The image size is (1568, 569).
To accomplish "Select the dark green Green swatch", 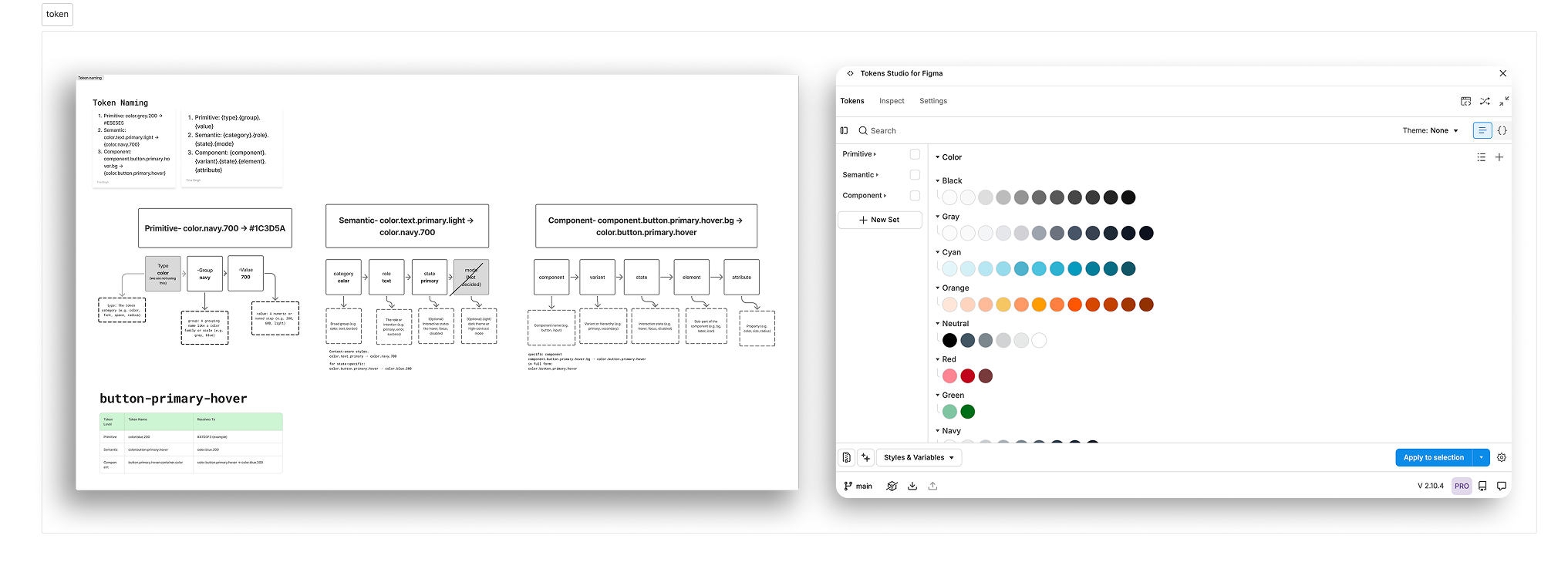I will pos(968,412).
